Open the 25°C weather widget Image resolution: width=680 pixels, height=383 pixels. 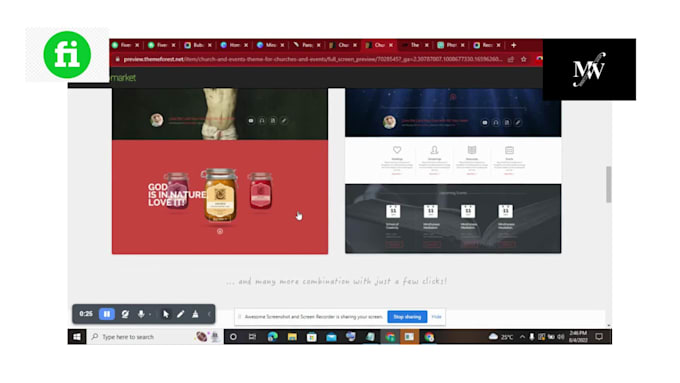[501, 337]
